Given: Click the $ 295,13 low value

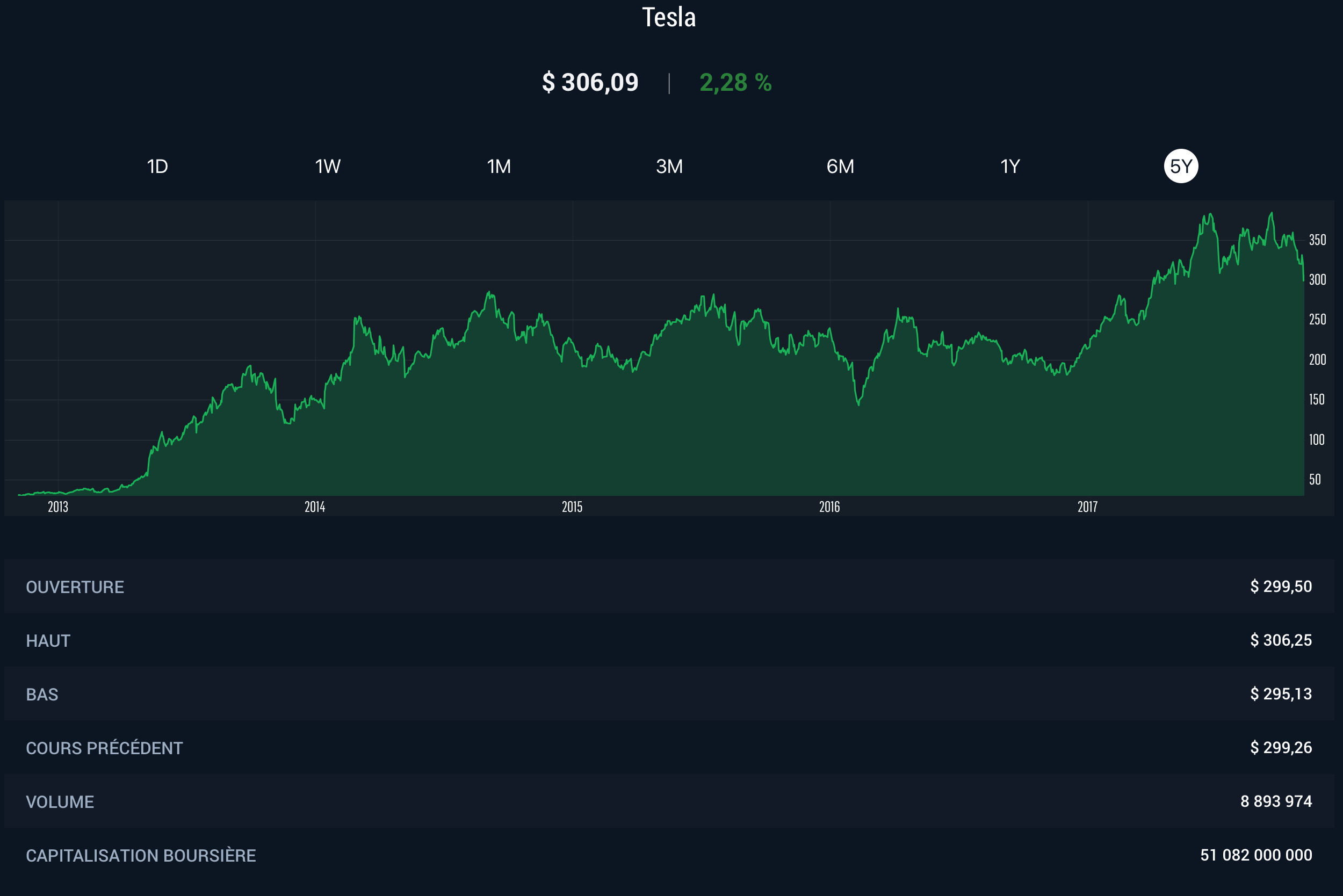Looking at the screenshot, I should tap(1281, 693).
